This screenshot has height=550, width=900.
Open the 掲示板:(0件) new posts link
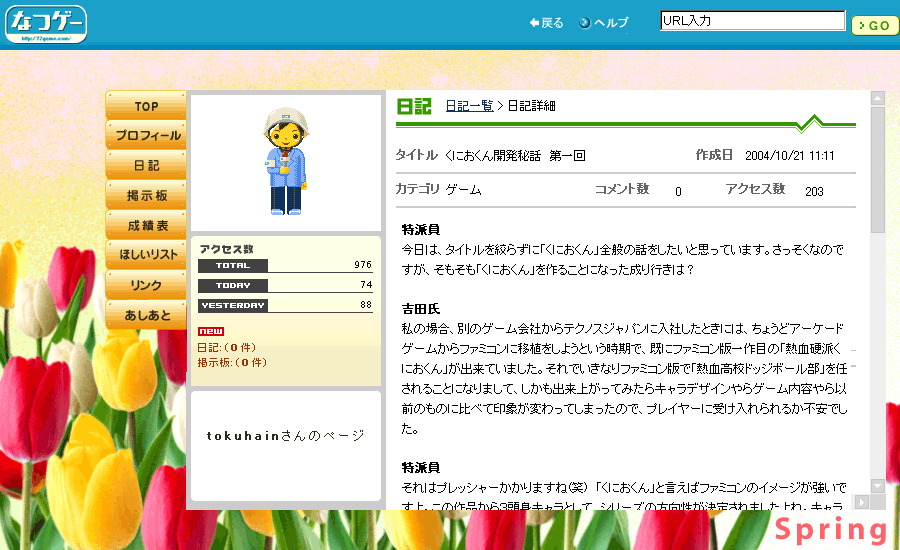(232, 362)
